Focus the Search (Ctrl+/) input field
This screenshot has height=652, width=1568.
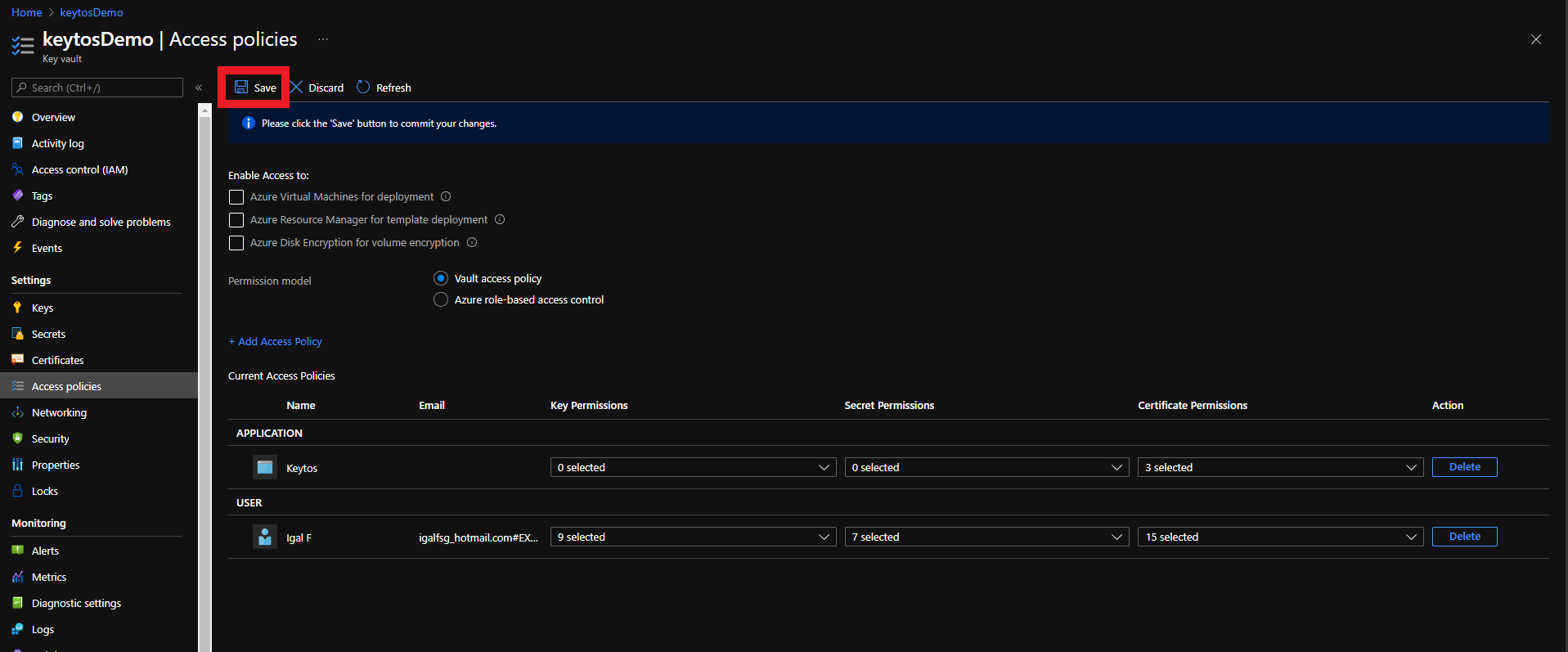tap(97, 88)
